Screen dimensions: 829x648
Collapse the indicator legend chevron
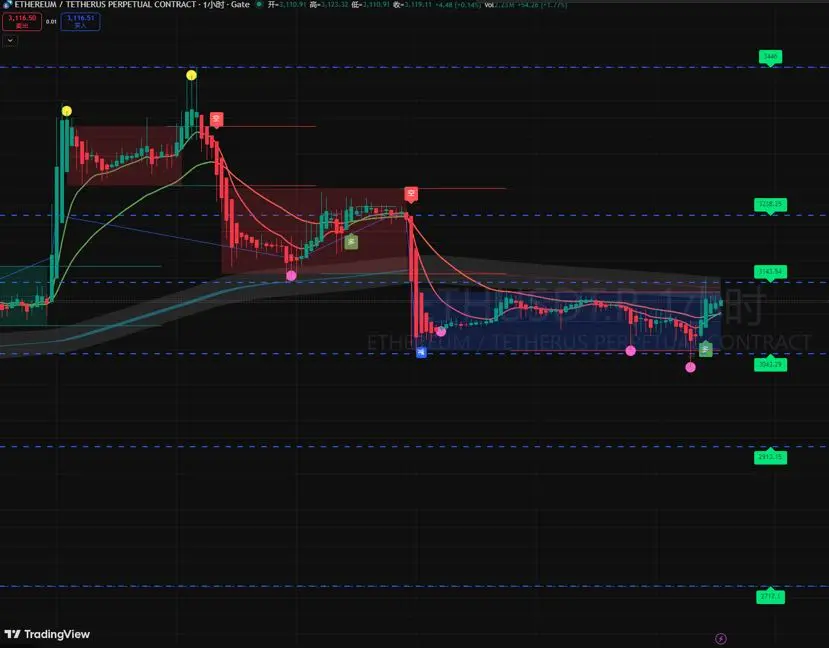pyautogui.click(x=10, y=41)
